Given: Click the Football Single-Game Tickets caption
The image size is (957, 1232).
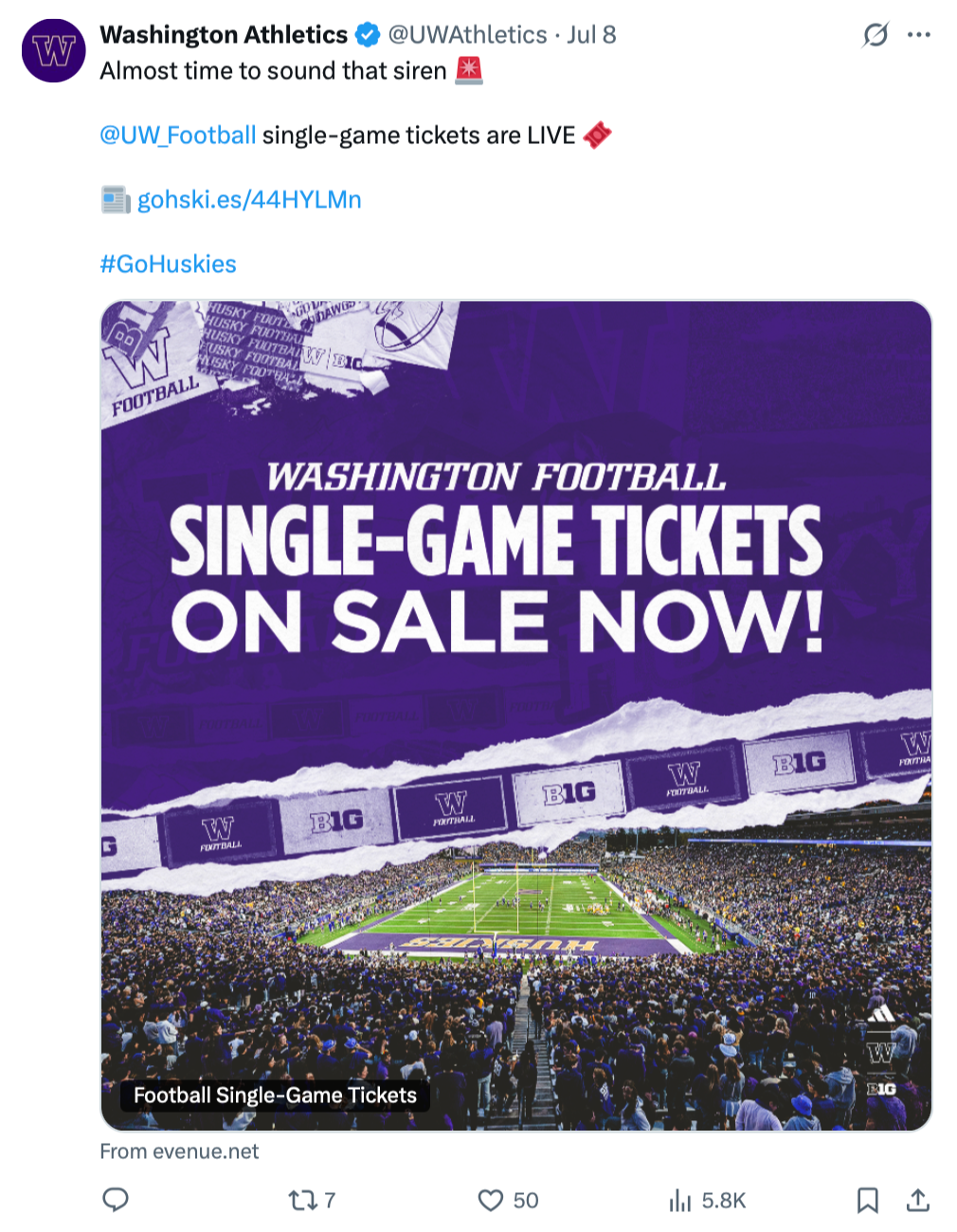Looking at the screenshot, I should pyautogui.click(x=275, y=1096).
